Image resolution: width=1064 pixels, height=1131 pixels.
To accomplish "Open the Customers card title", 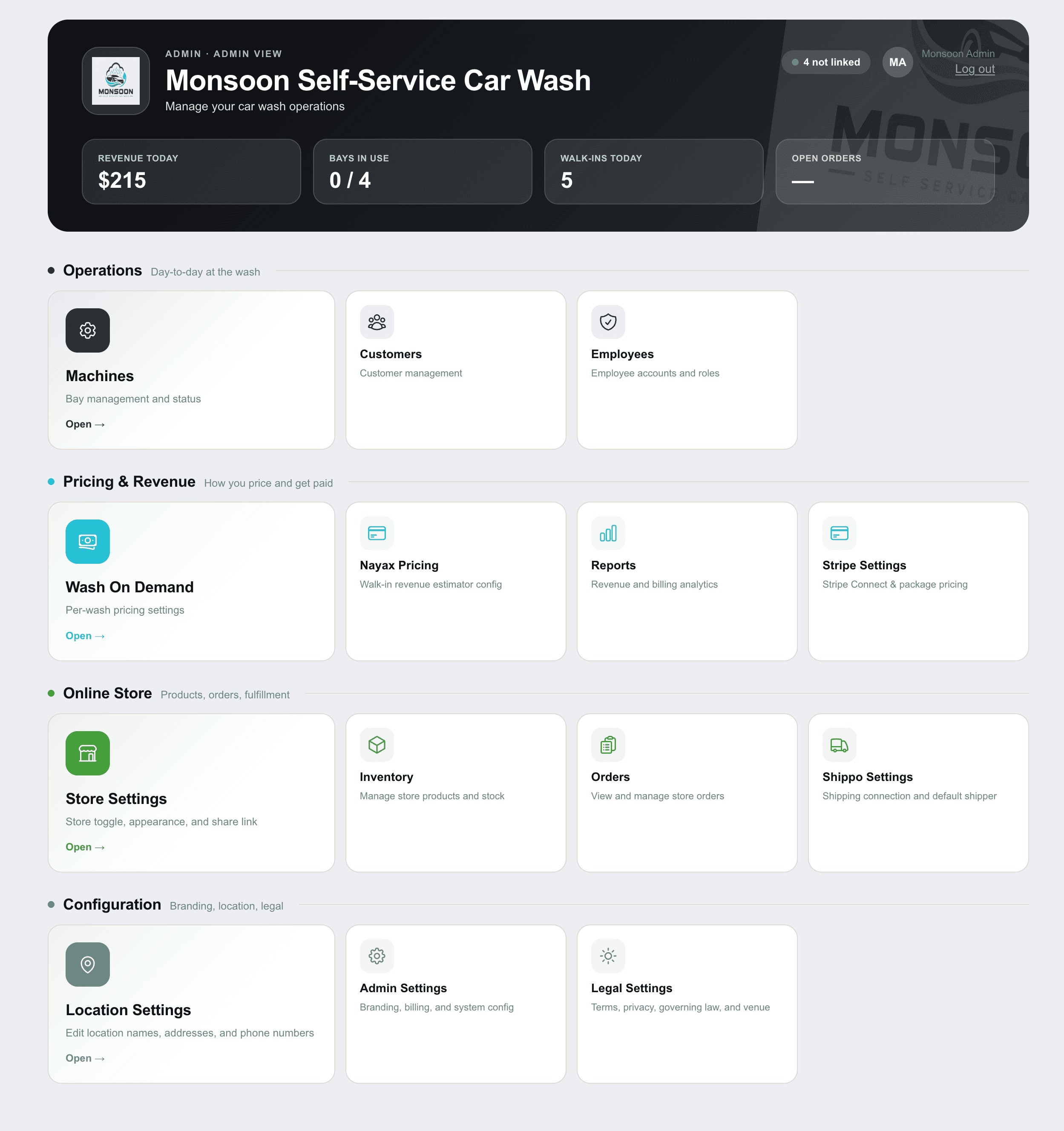I will tap(391, 354).
